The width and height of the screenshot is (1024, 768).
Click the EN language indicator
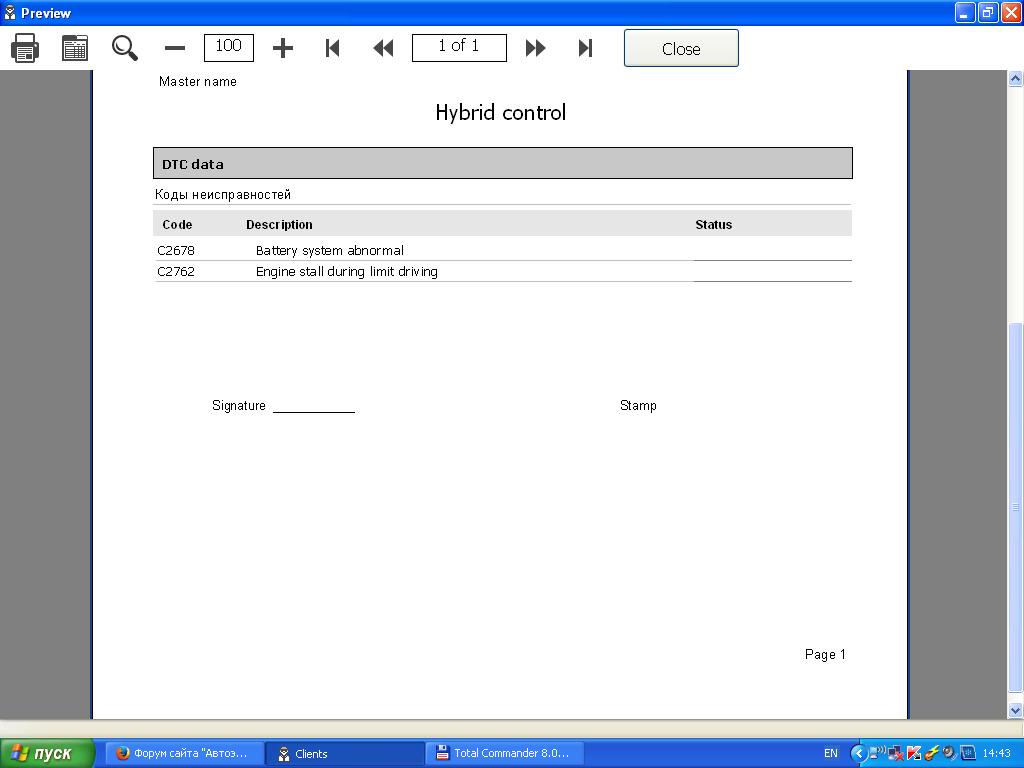[831, 753]
